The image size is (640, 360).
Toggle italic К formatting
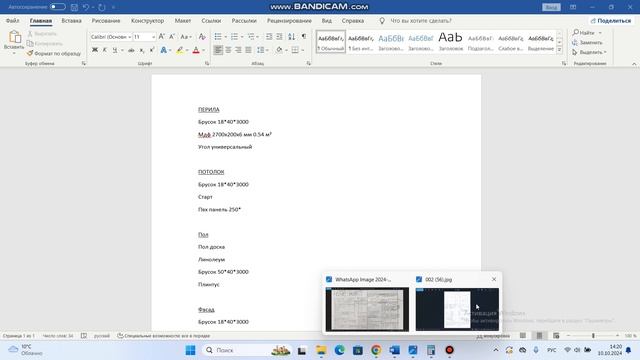[104, 50]
